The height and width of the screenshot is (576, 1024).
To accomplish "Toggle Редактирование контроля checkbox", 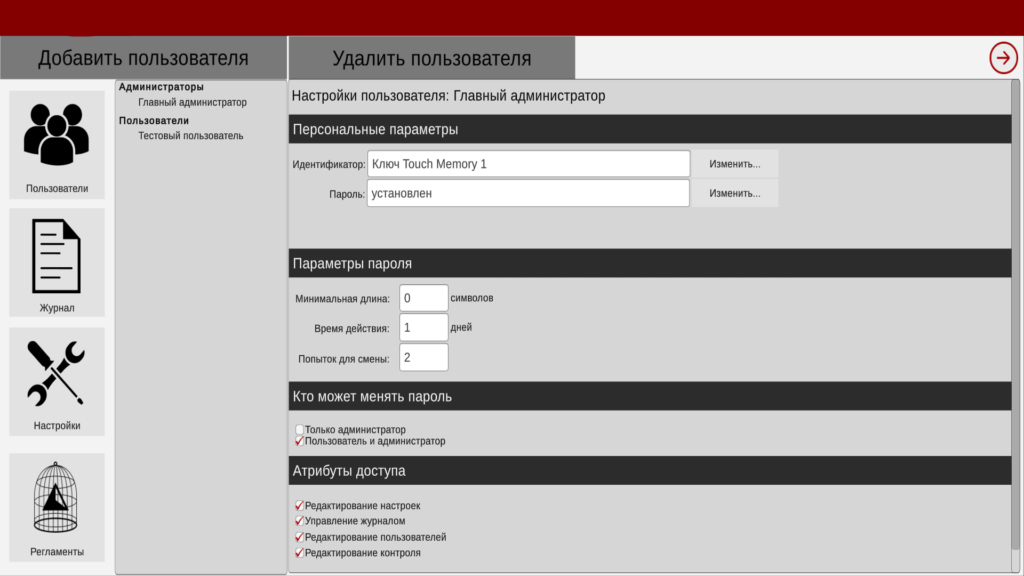I will (299, 553).
